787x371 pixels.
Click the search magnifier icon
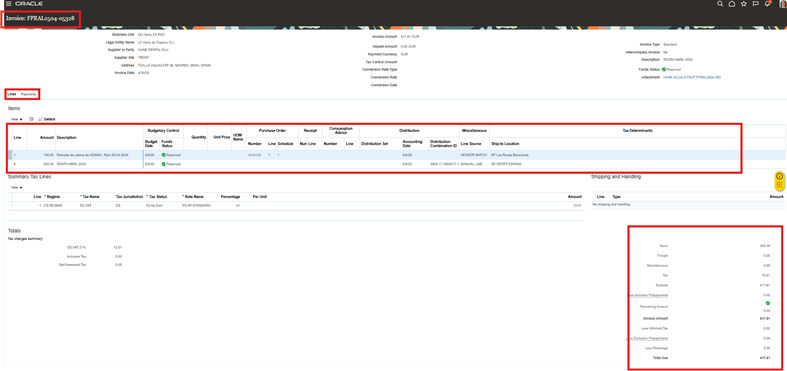(x=720, y=4)
